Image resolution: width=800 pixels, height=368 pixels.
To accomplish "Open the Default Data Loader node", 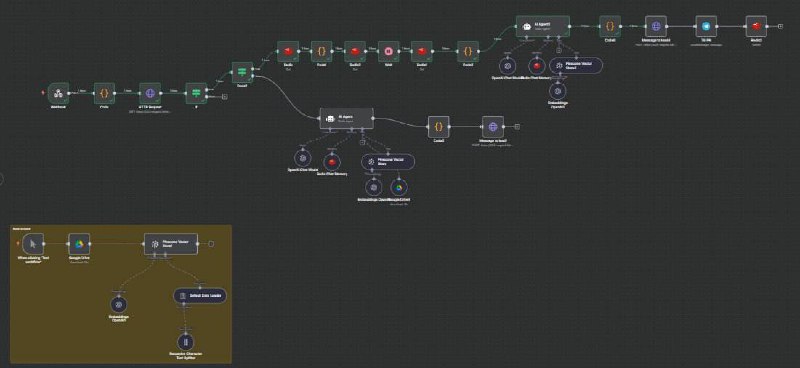I will (x=200, y=296).
